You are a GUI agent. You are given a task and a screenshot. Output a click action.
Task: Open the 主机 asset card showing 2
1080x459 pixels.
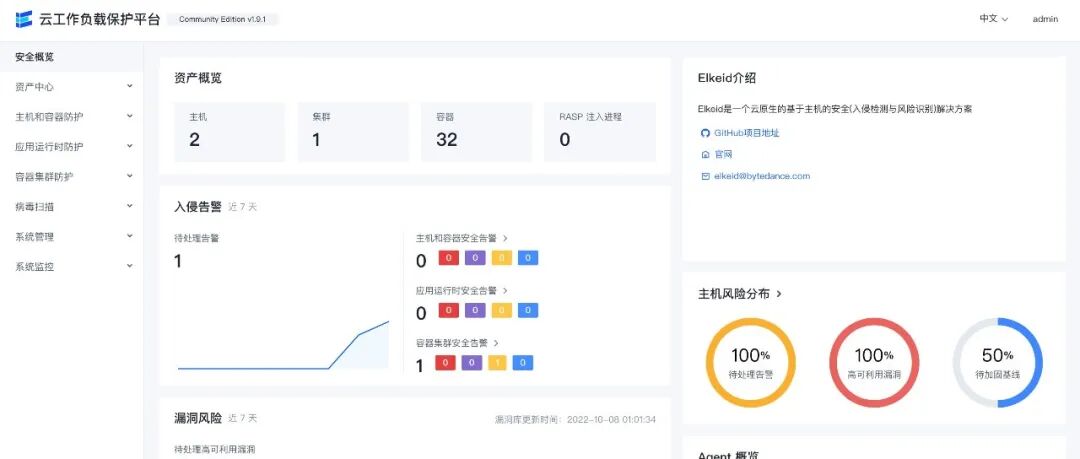point(229,132)
